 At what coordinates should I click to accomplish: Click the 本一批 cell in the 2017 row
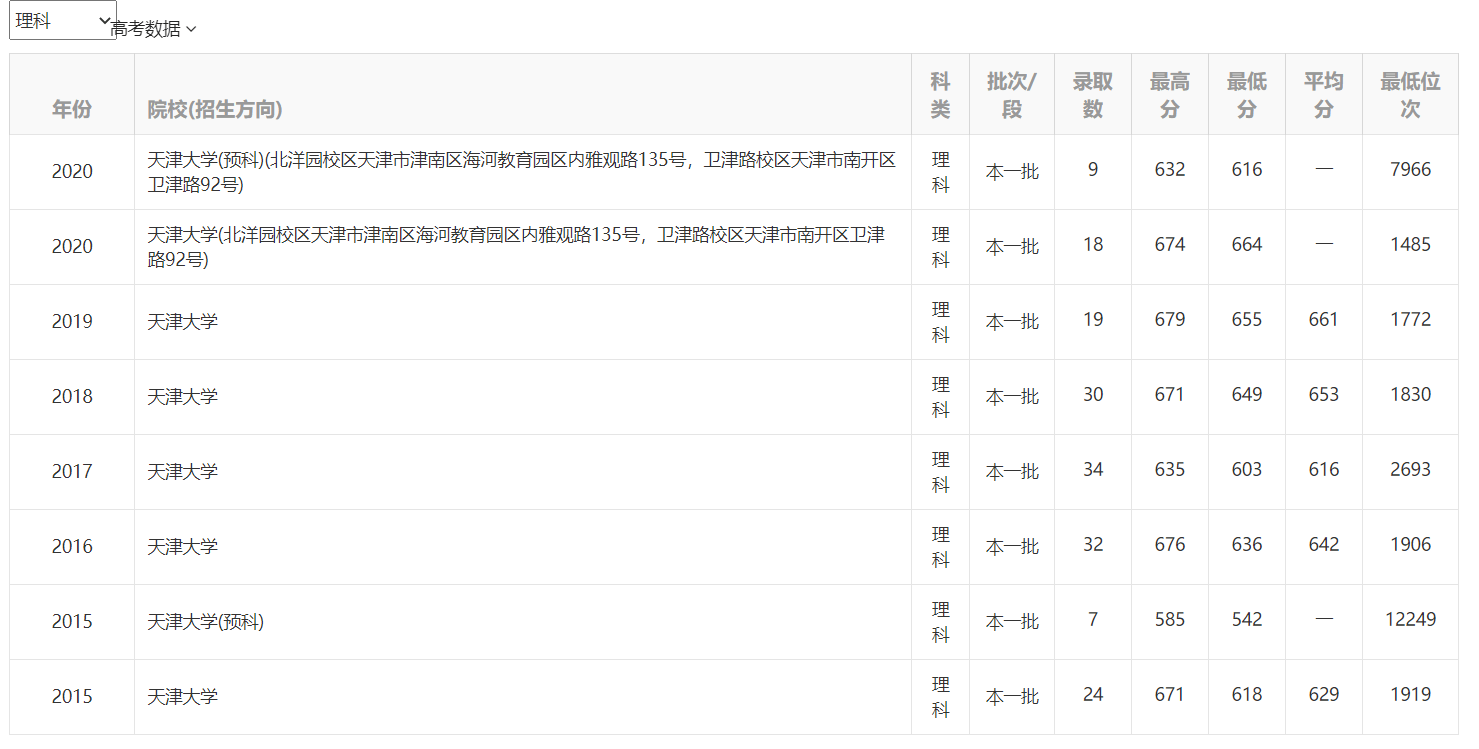[x=1012, y=471]
